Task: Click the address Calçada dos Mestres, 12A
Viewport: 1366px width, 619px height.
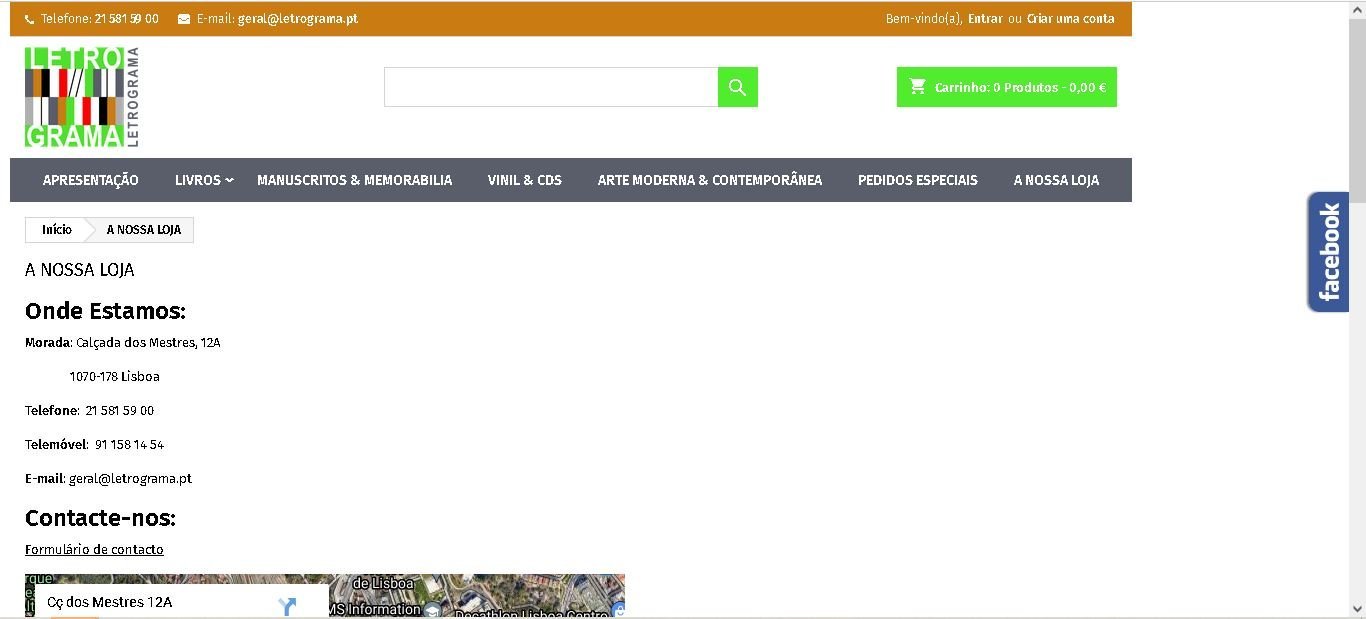Action: pos(148,343)
